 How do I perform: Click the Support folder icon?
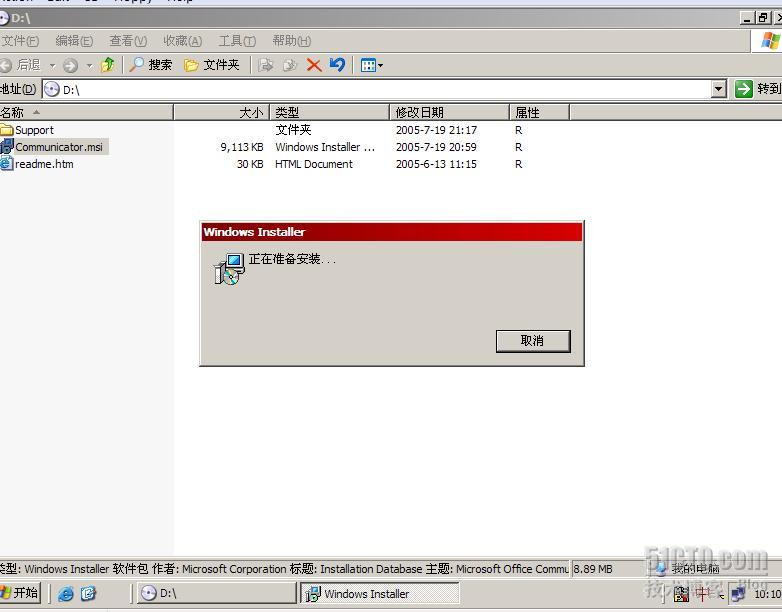click(x=6, y=130)
